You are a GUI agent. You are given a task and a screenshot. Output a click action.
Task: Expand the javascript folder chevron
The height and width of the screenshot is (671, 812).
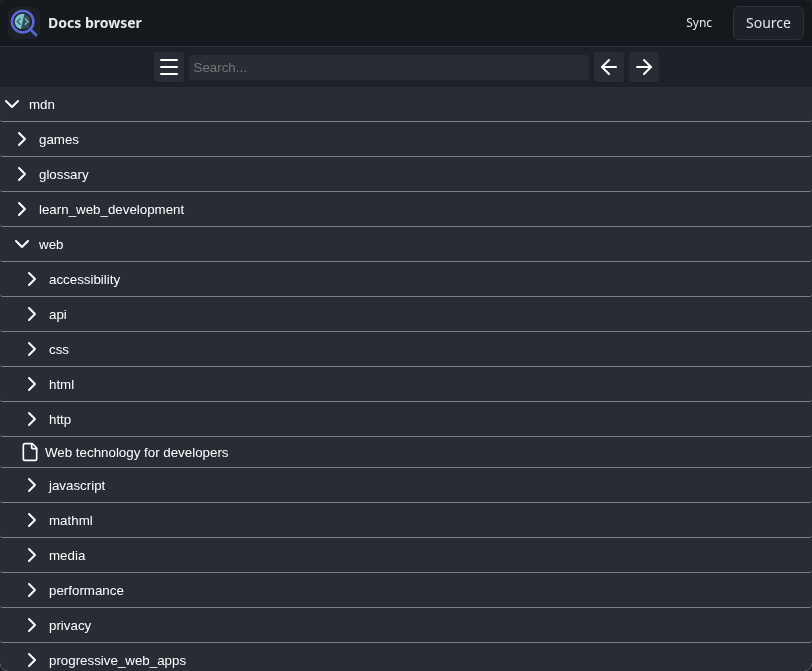(32, 485)
